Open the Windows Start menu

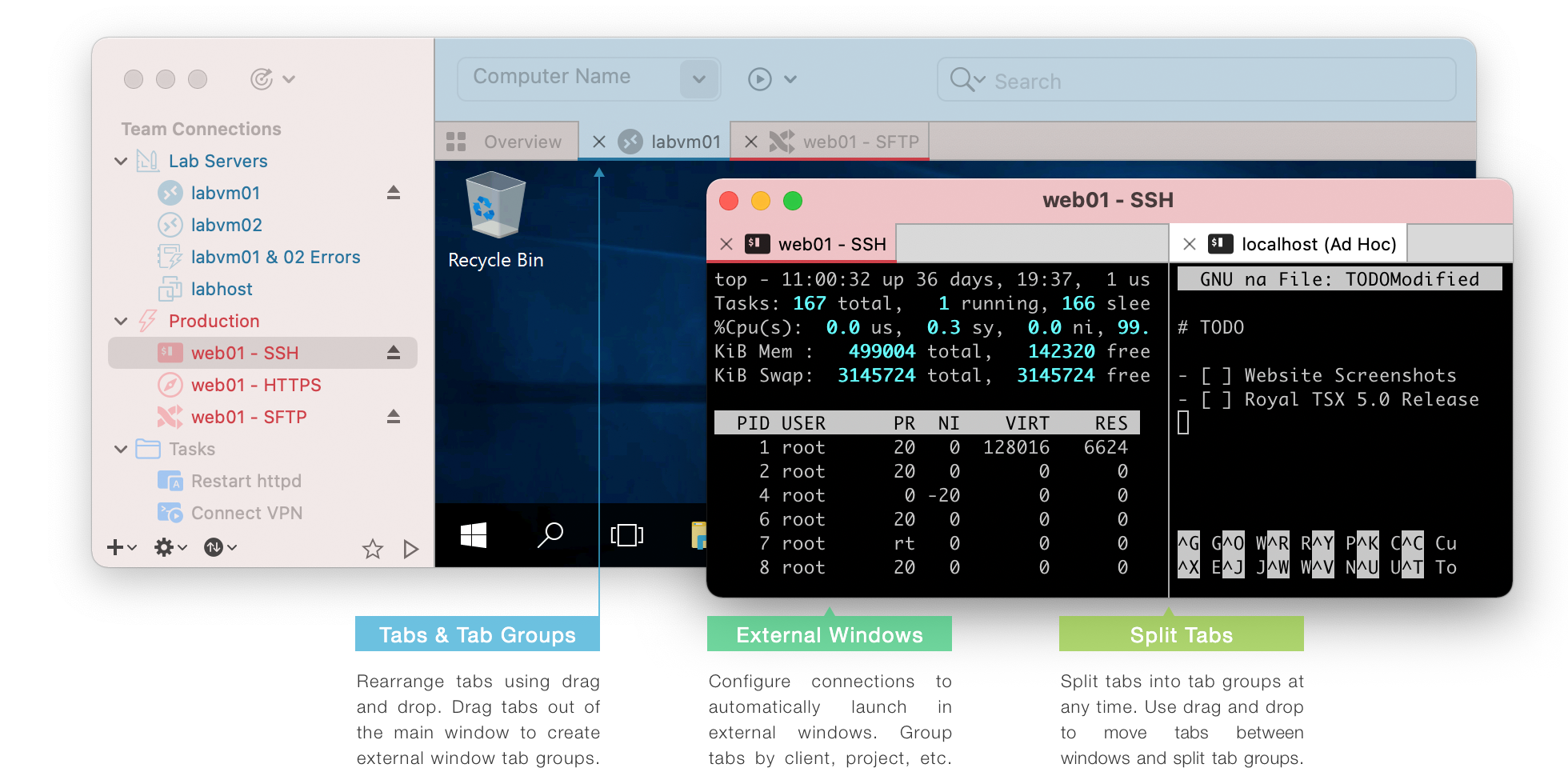[474, 535]
